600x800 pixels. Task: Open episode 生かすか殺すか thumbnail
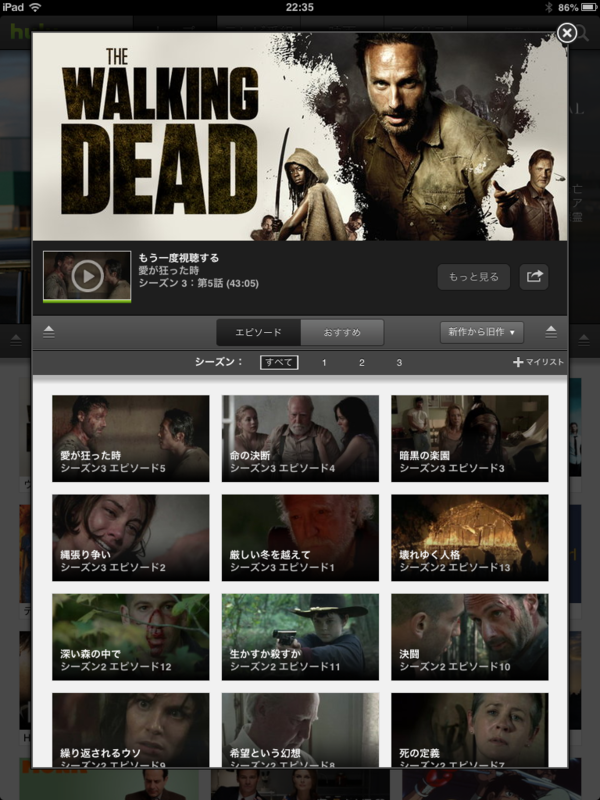click(x=300, y=637)
